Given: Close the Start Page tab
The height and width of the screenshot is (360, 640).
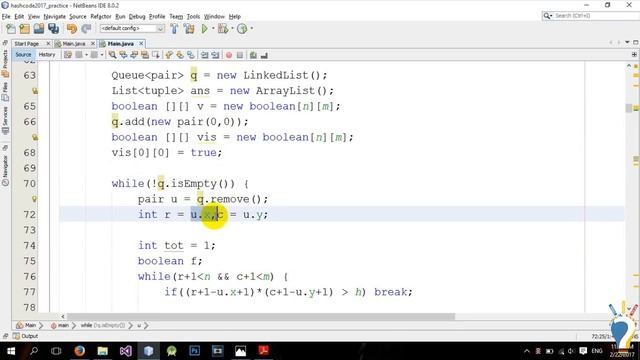Looking at the screenshot, I should (48, 43).
